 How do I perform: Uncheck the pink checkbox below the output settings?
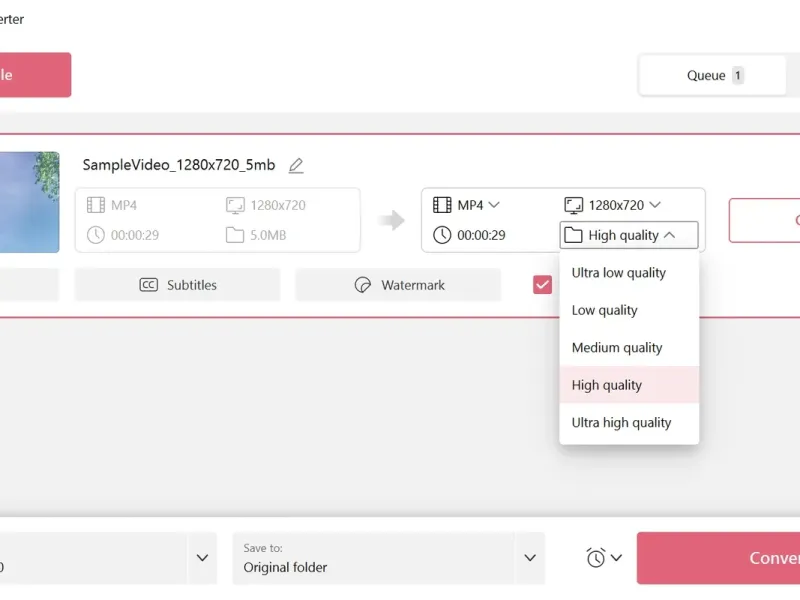(543, 285)
